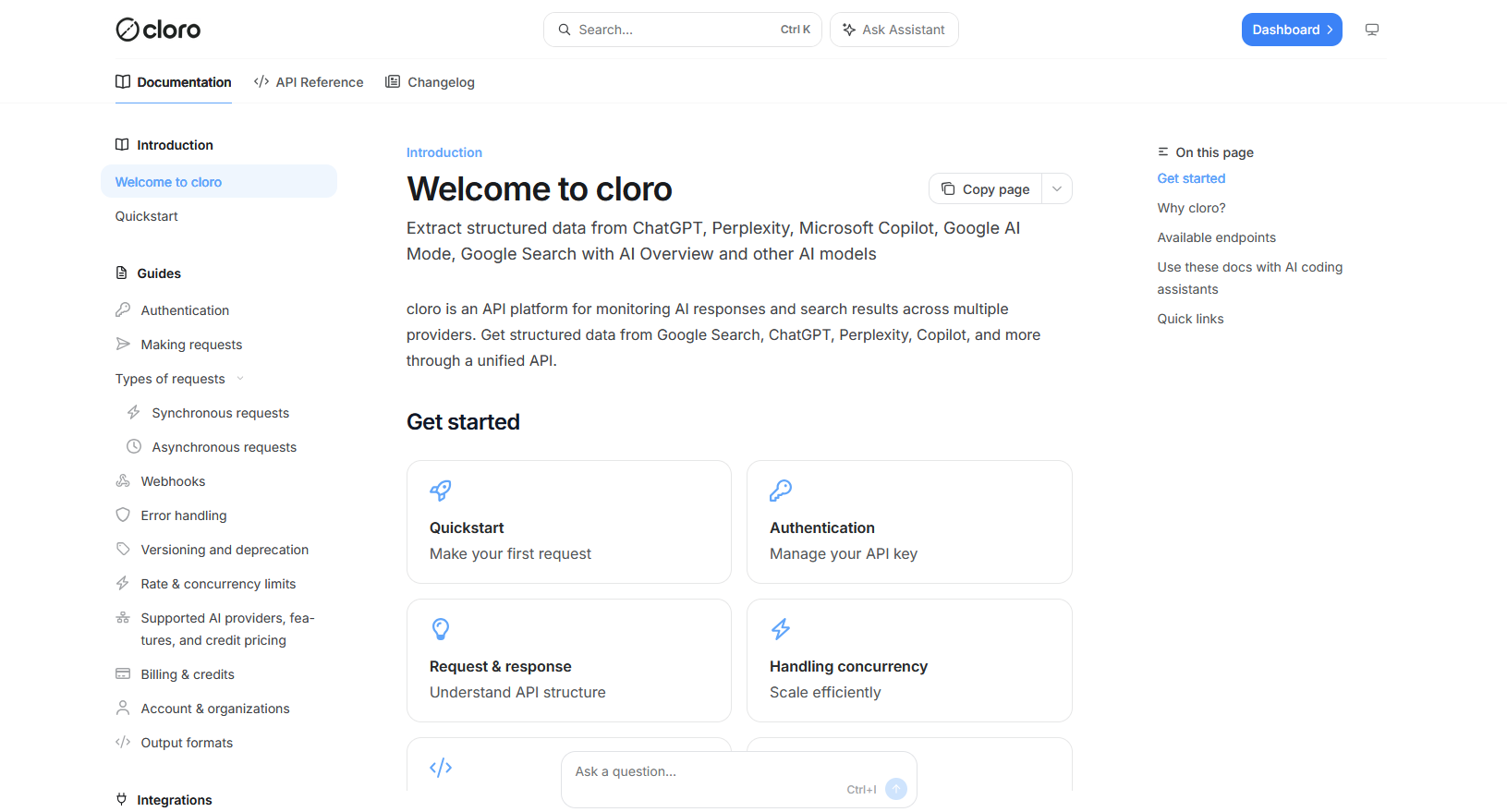Open the Authentication Manage your API key card

point(909,522)
